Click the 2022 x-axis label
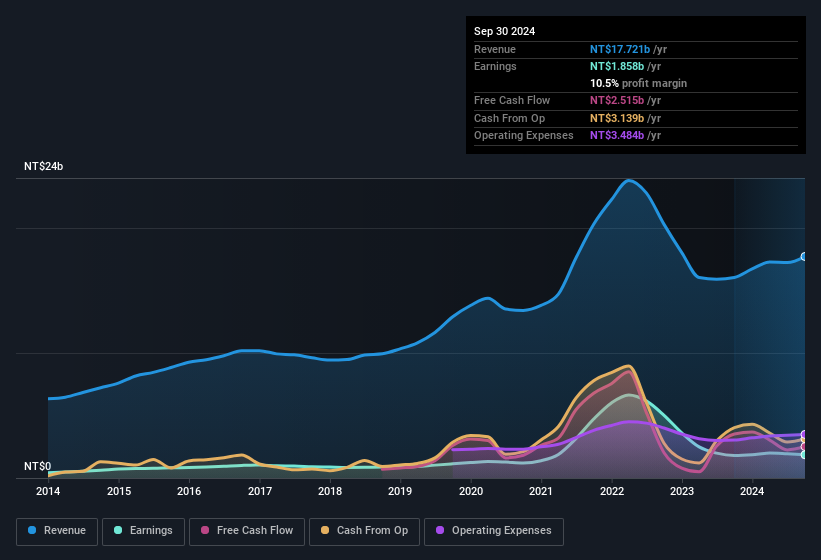The height and width of the screenshot is (560, 821). point(612,491)
